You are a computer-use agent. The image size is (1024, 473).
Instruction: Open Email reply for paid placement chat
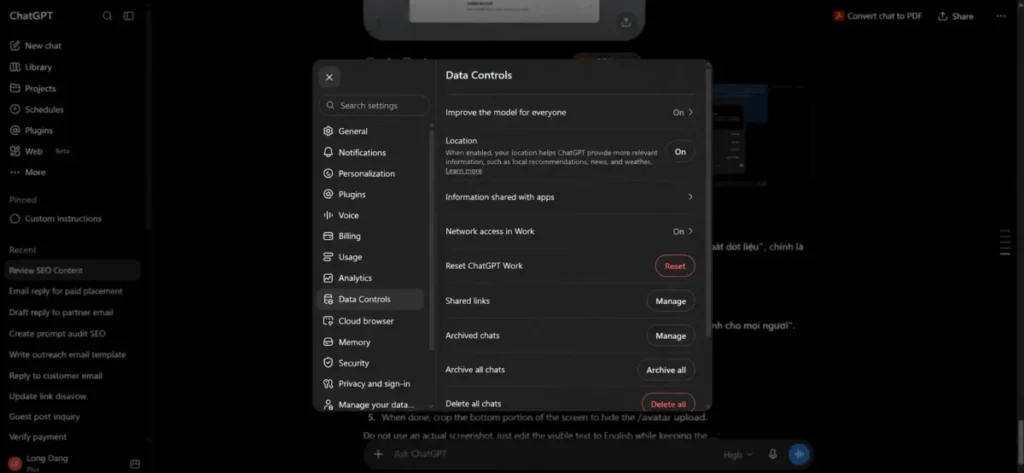point(72,291)
